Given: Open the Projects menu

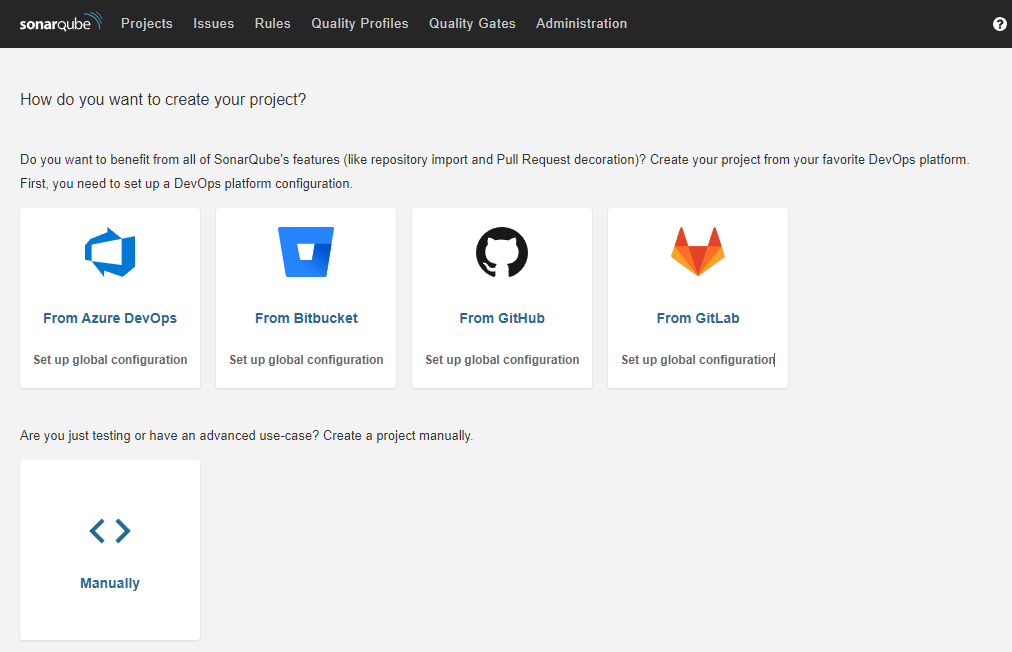Looking at the screenshot, I should [147, 23].
